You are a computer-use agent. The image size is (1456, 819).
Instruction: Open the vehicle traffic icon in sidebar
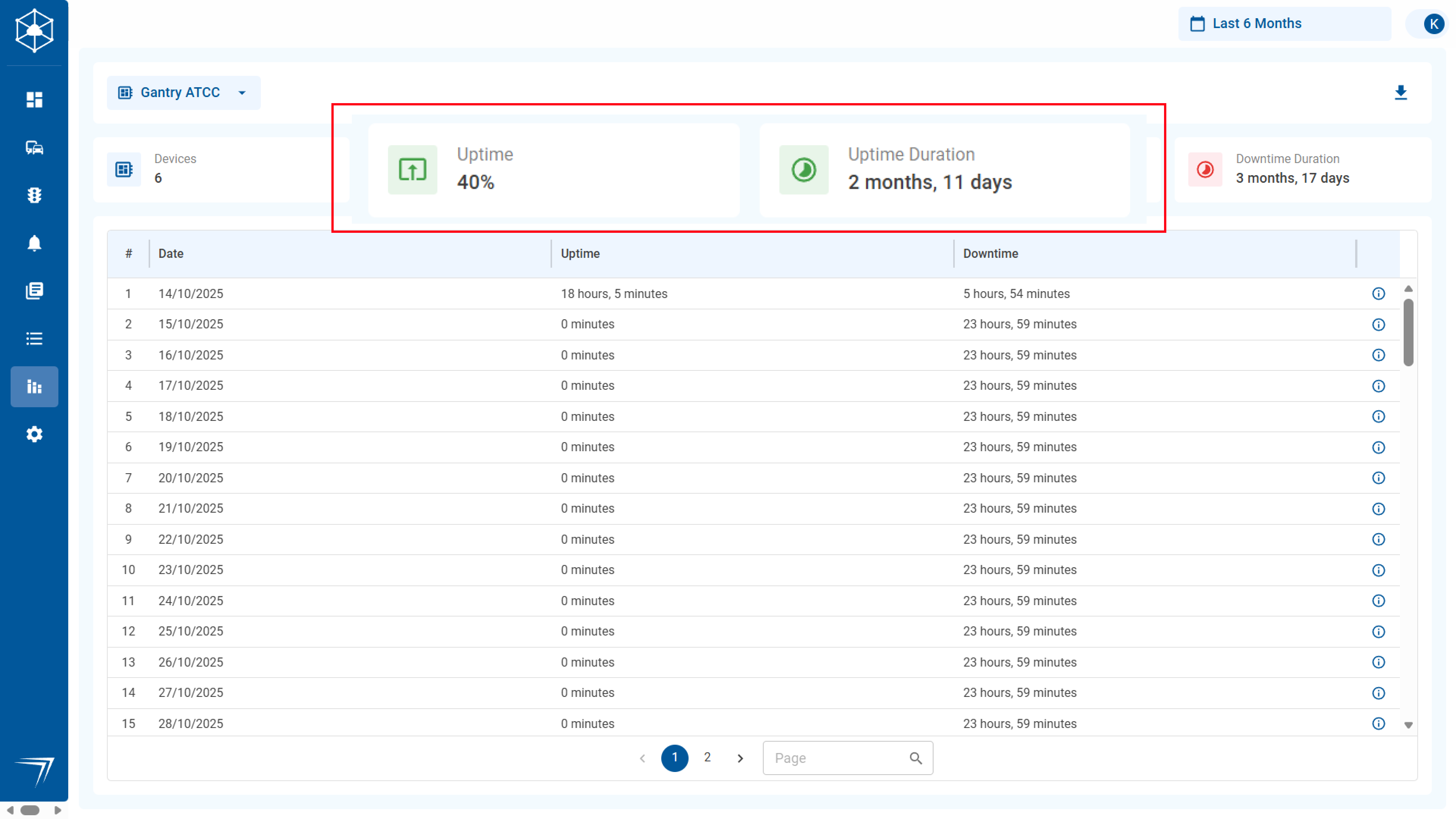[35, 147]
